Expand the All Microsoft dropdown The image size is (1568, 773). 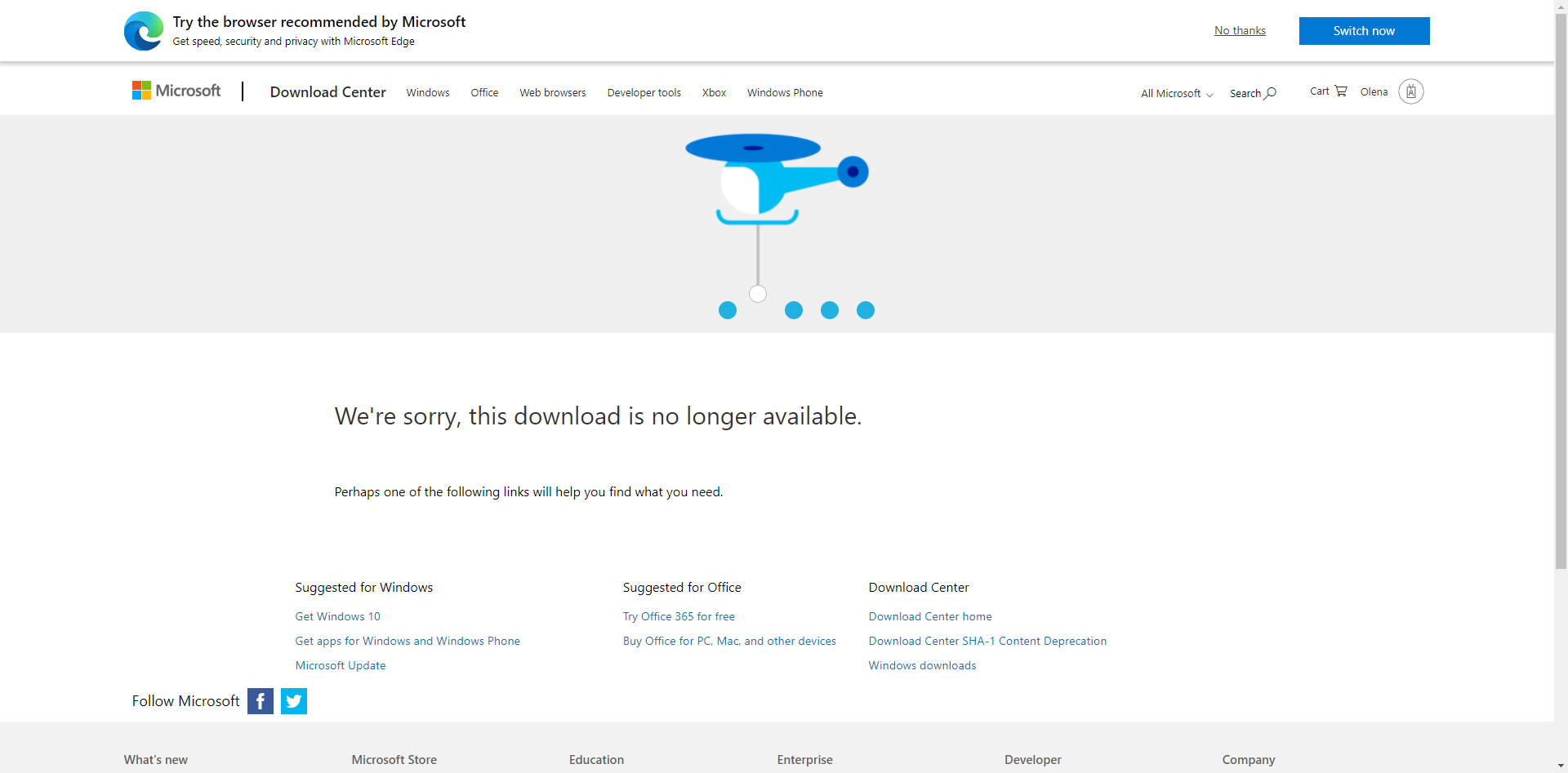click(x=1177, y=94)
